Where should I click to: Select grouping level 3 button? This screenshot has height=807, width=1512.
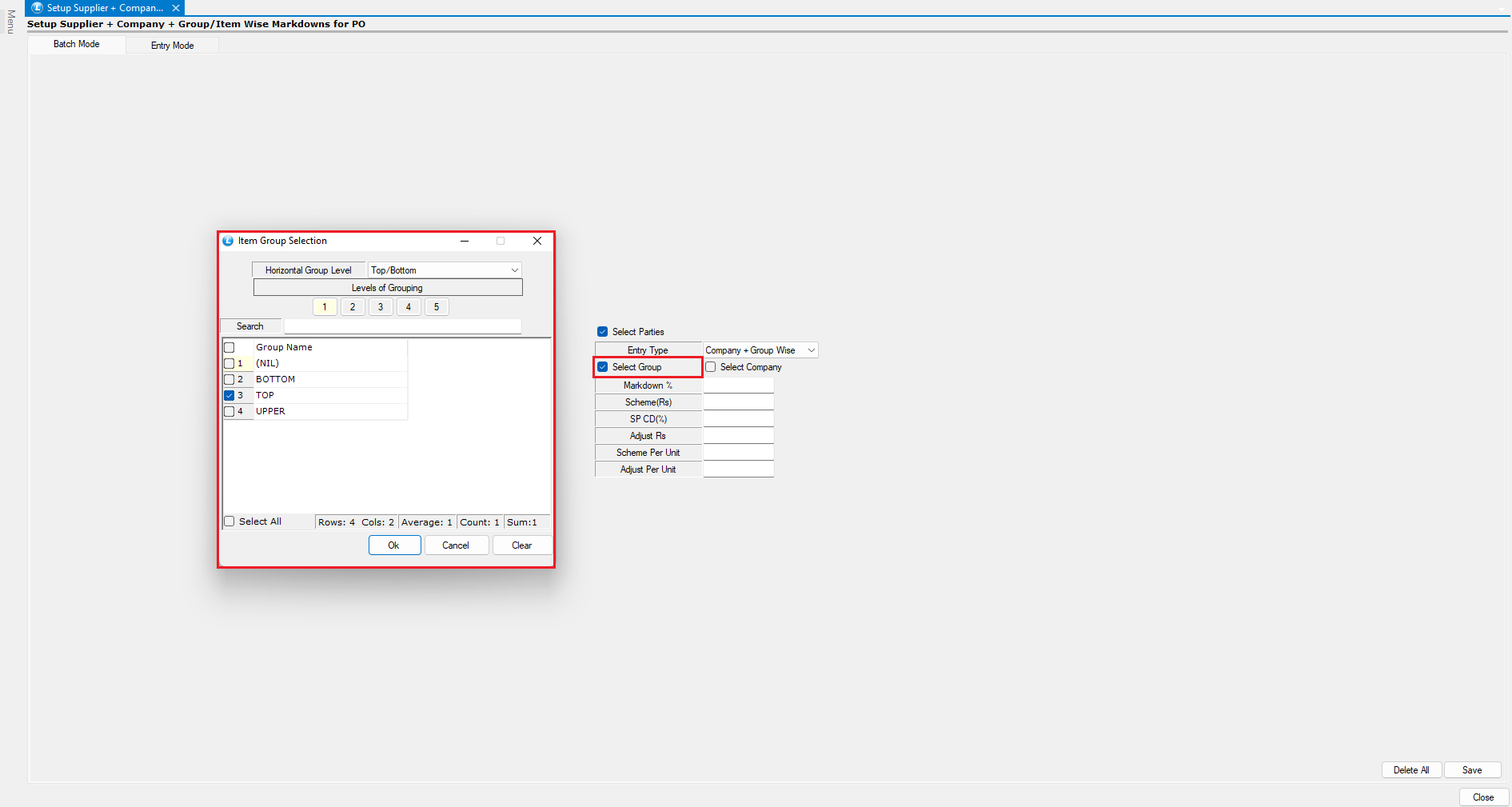click(x=381, y=307)
